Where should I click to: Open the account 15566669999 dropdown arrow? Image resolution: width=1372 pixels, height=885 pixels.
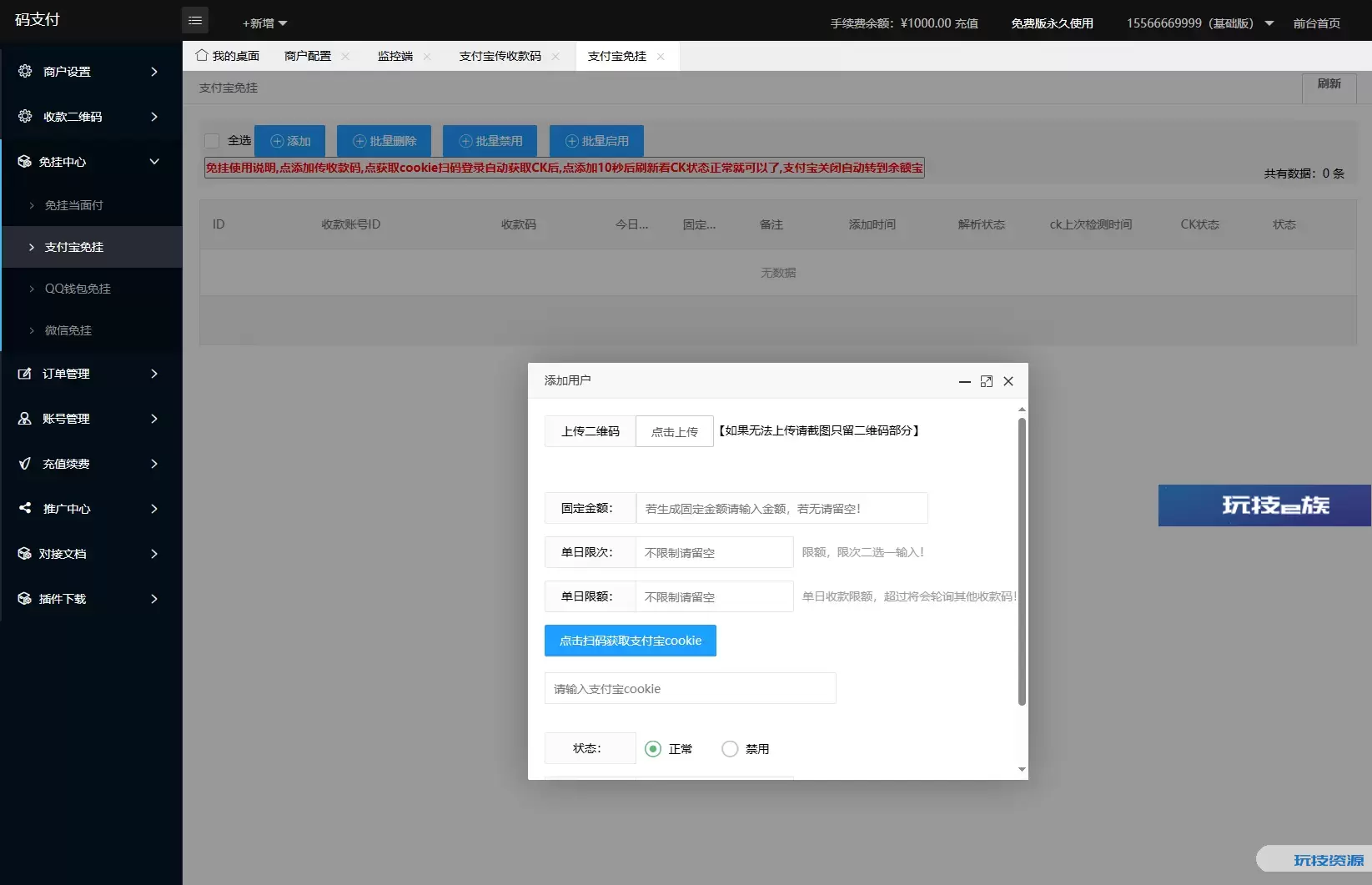[1269, 23]
